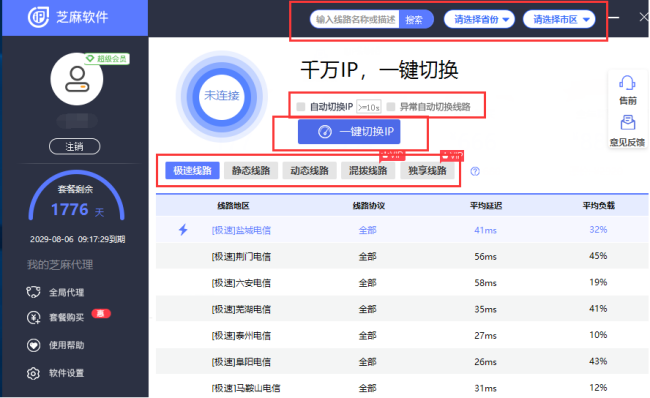Click the 平均延迟 column header

pyautogui.click(x=486, y=206)
